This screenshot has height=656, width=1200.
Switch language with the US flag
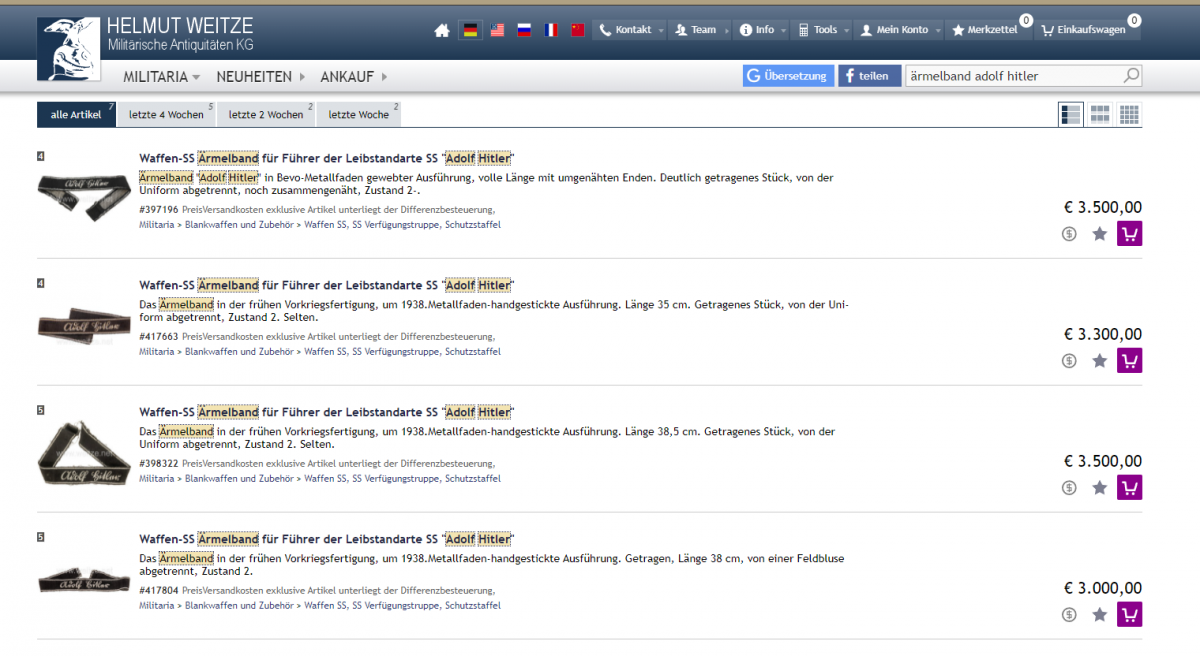[497, 30]
